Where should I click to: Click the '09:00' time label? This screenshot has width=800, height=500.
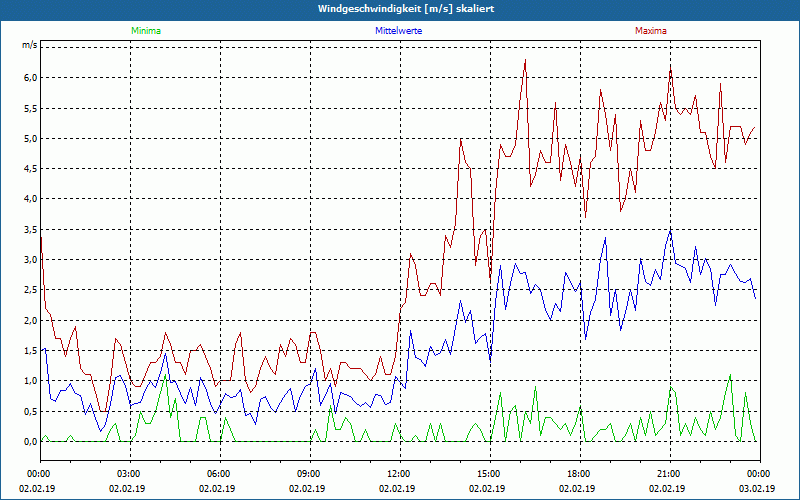point(308,474)
